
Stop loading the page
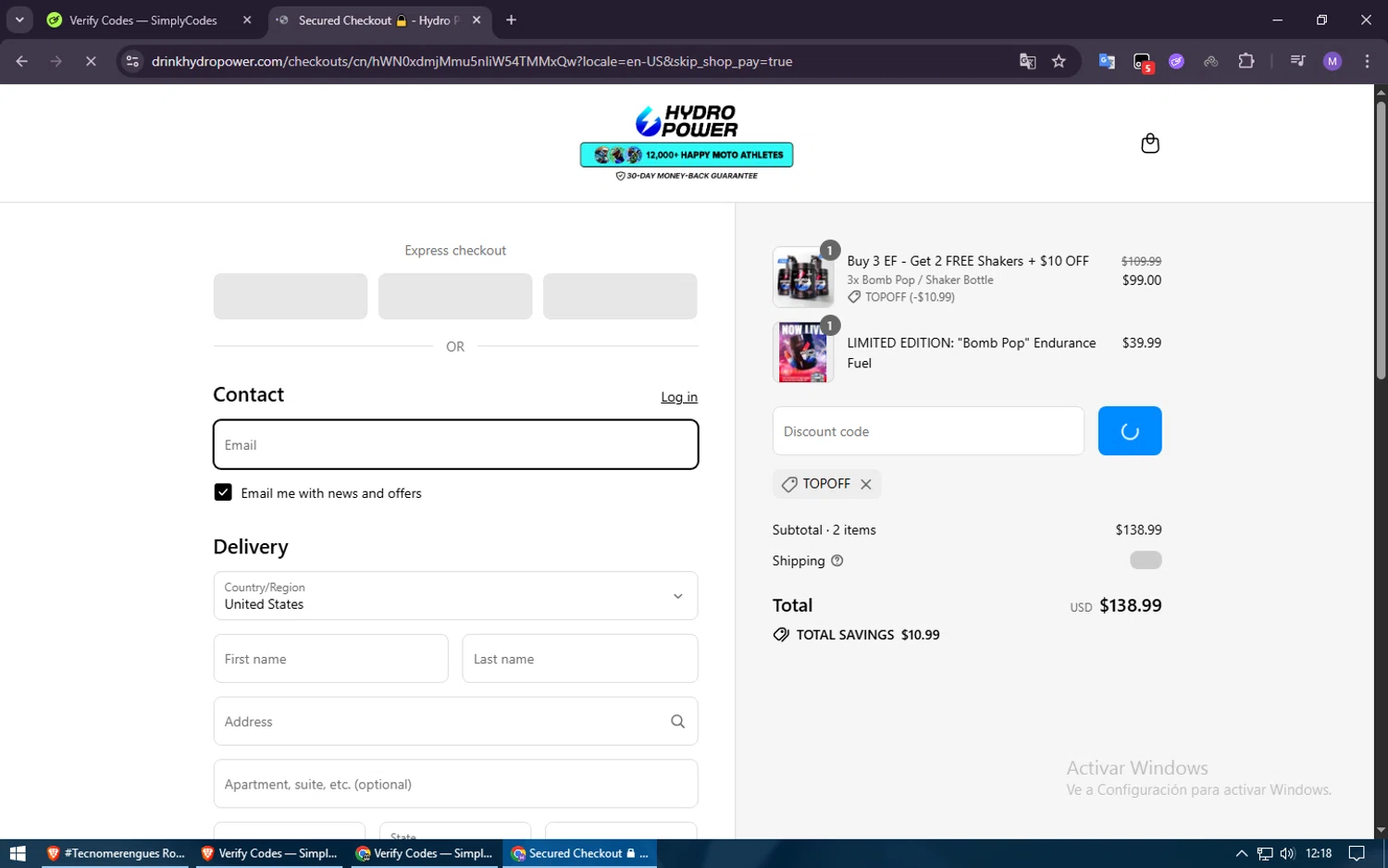tap(91, 61)
